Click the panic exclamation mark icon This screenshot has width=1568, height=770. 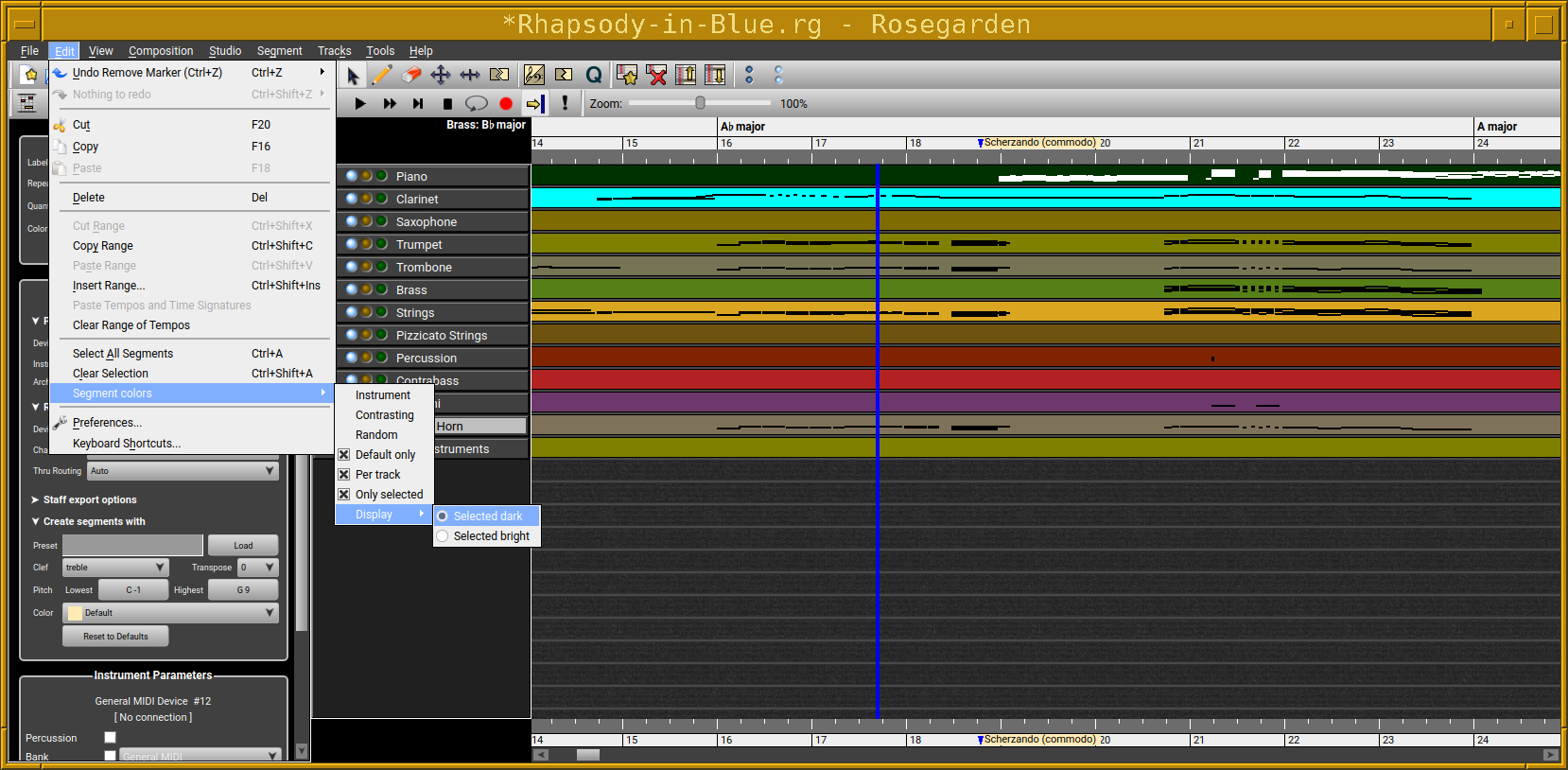[x=566, y=103]
